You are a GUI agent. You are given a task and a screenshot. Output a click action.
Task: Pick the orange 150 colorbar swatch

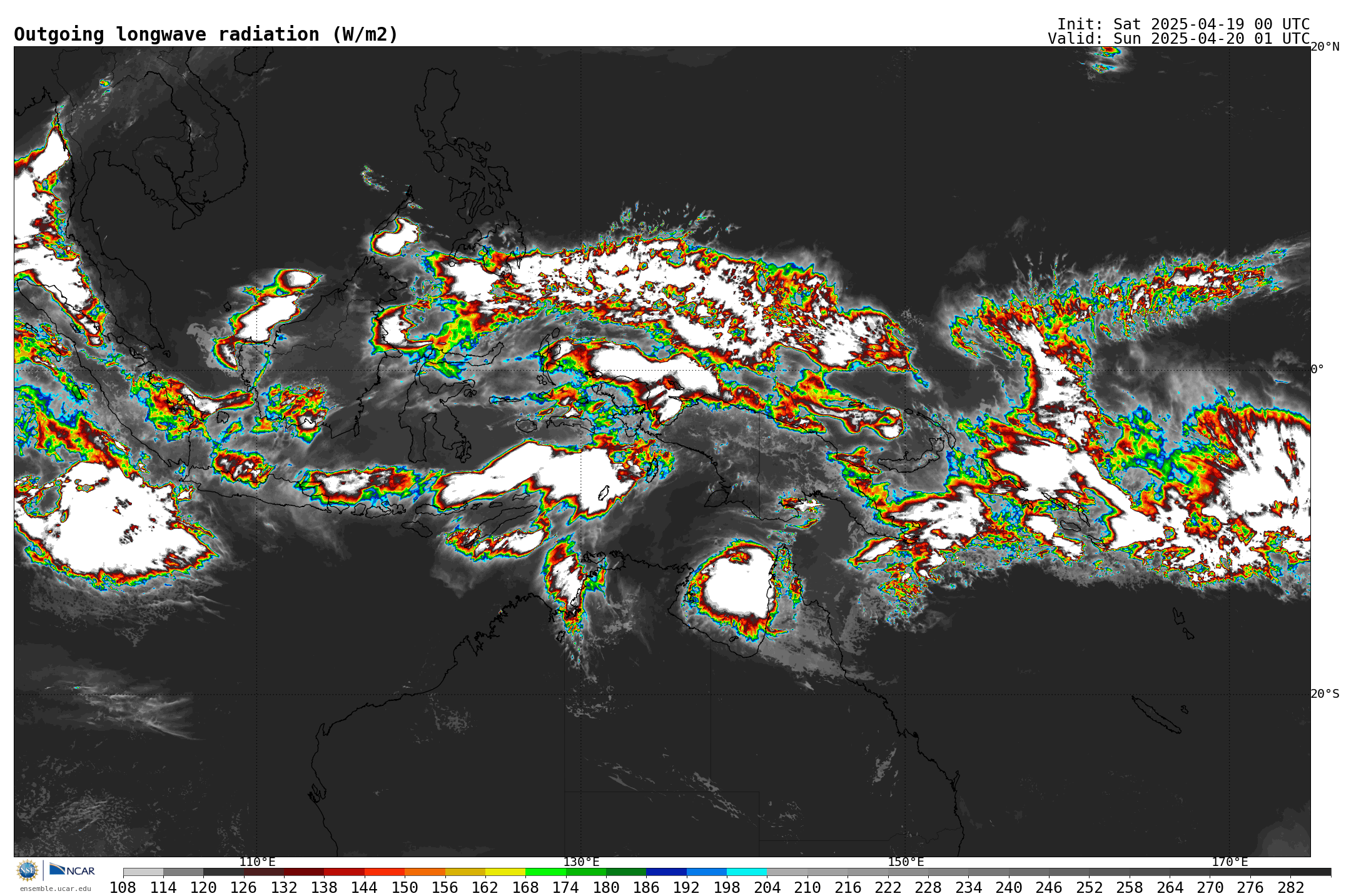point(425,872)
